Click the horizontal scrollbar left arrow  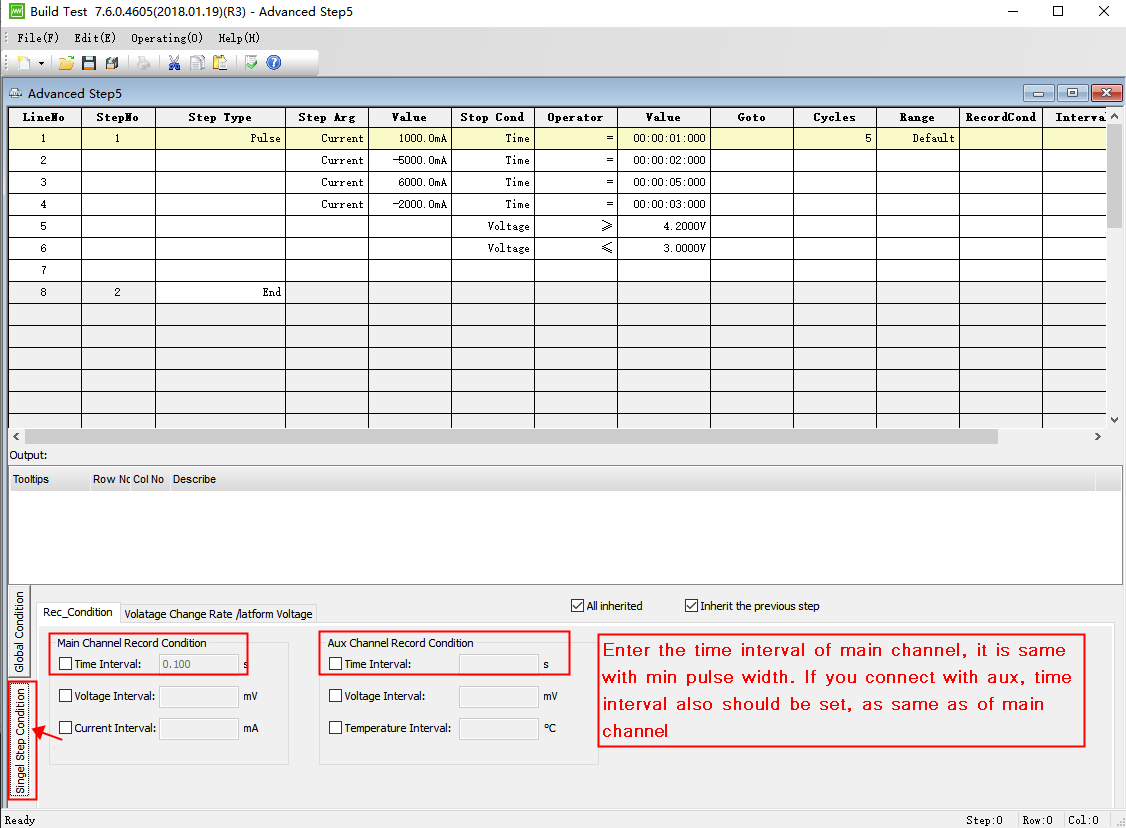pyautogui.click(x=17, y=437)
